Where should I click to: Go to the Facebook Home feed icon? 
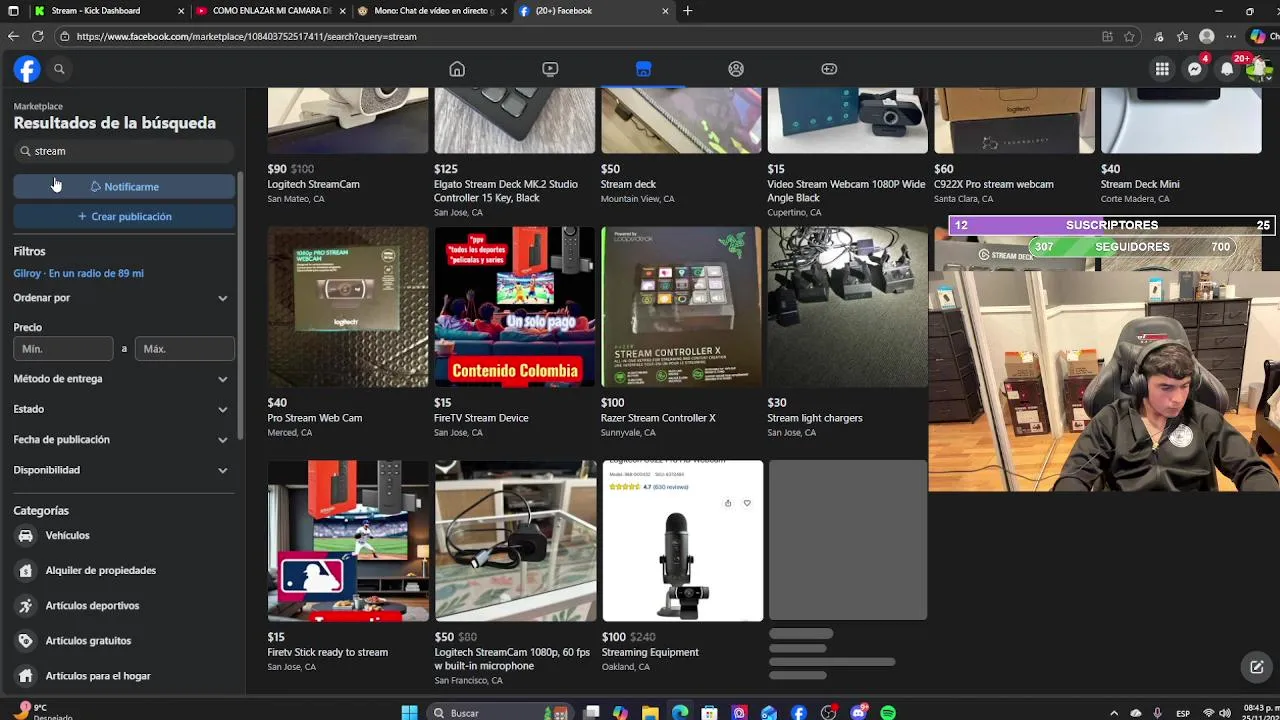(457, 69)
